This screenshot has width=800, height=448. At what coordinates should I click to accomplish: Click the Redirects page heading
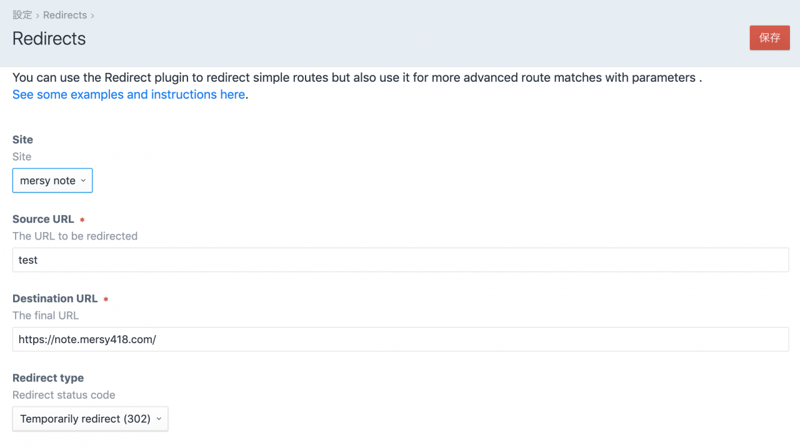pos(49,39)
